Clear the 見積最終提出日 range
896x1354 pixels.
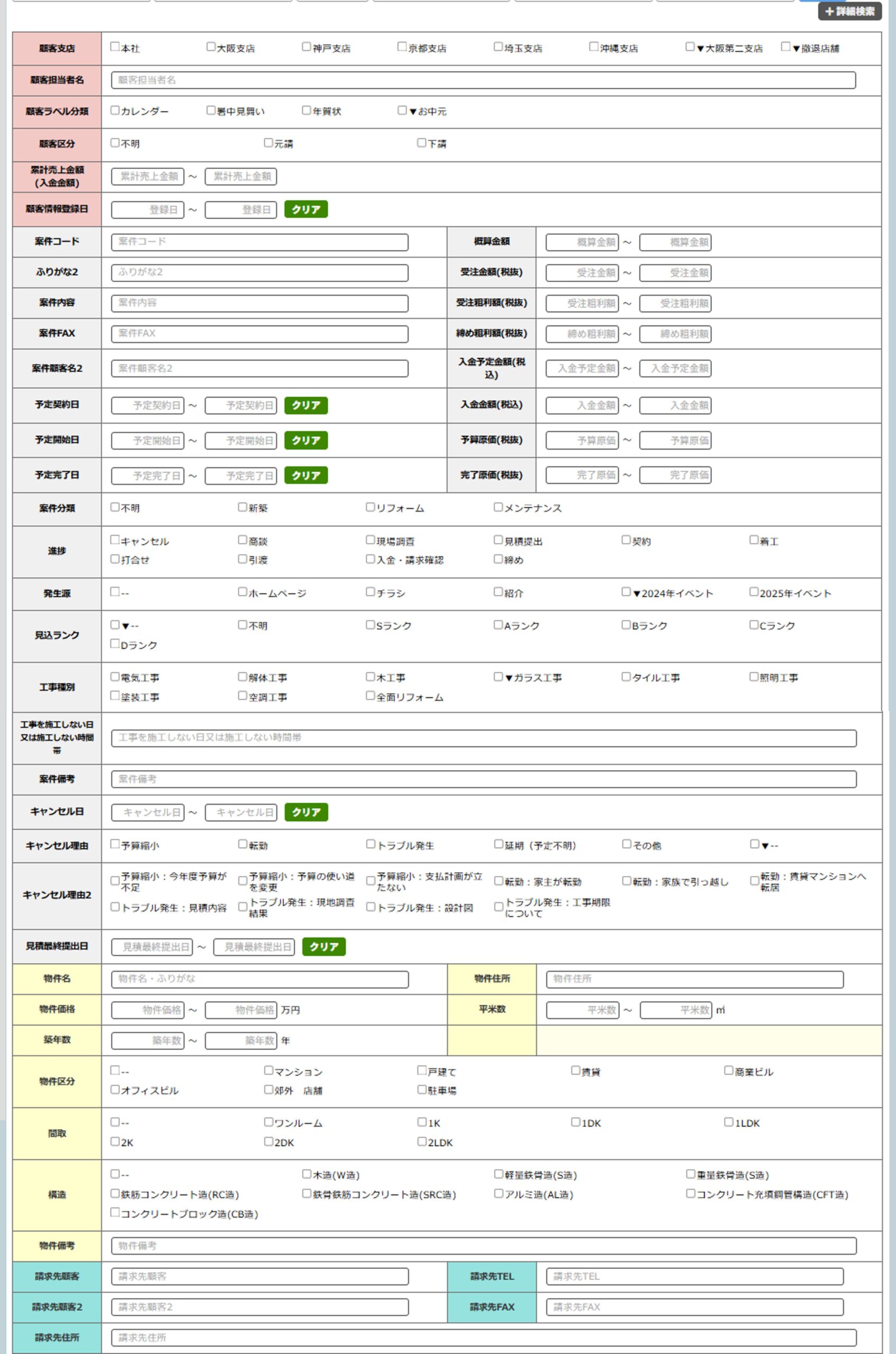324,947
